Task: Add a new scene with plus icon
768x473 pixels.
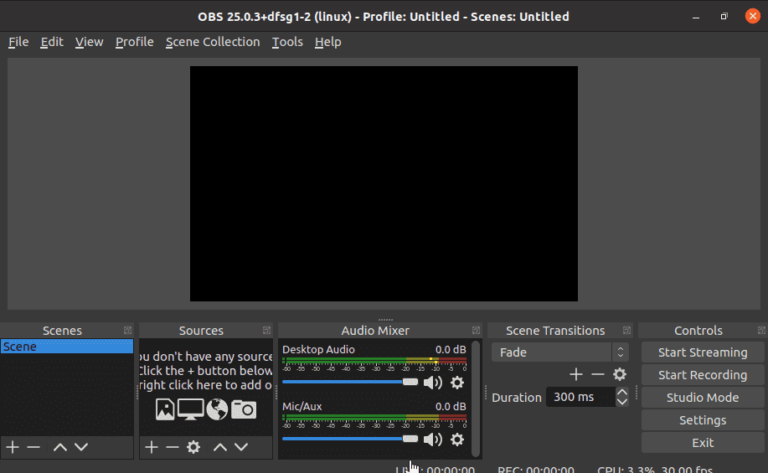Action: [x=12, y=447]
